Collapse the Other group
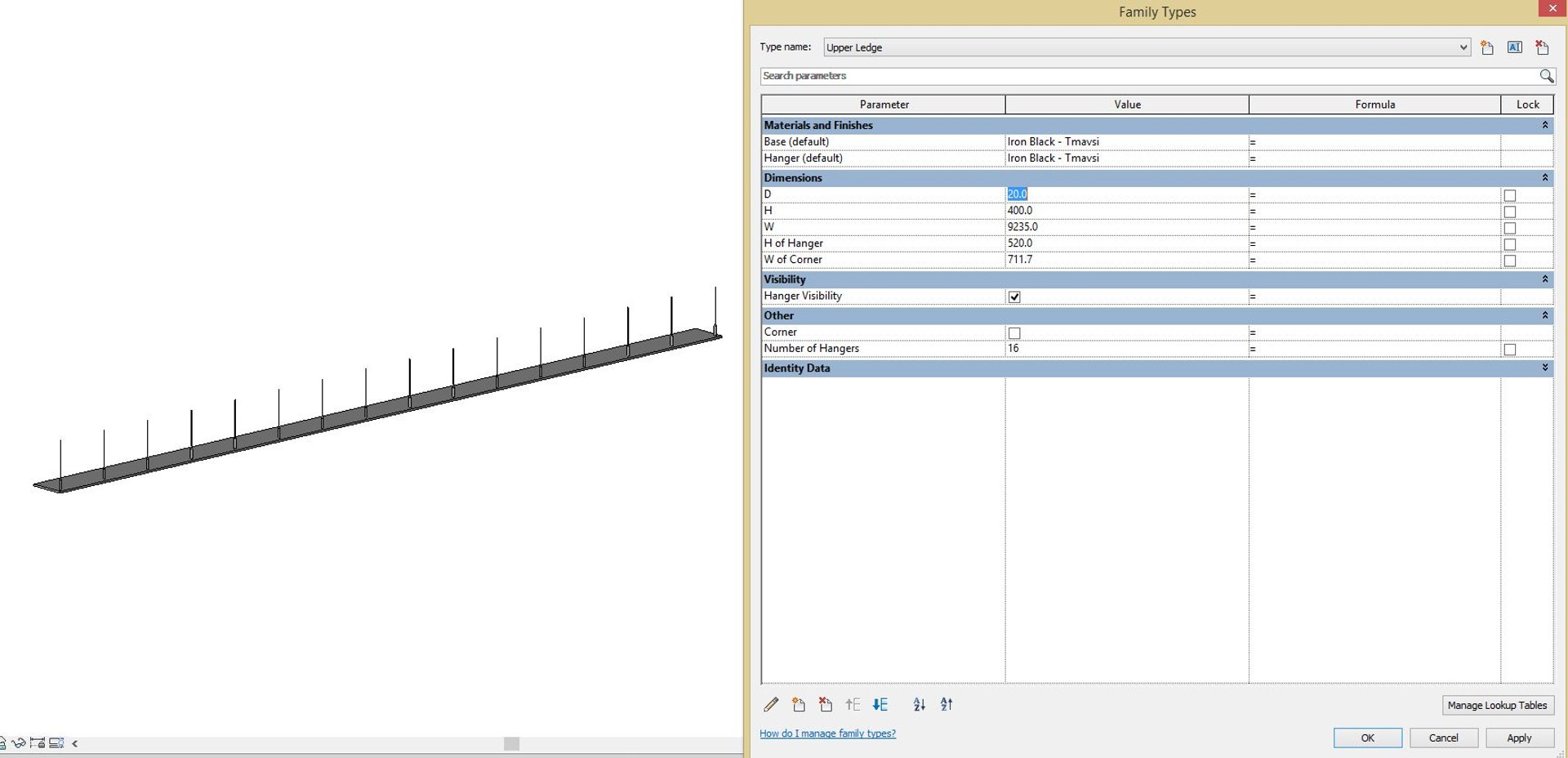1568x758 pixels. click(x=1544, y=315)
